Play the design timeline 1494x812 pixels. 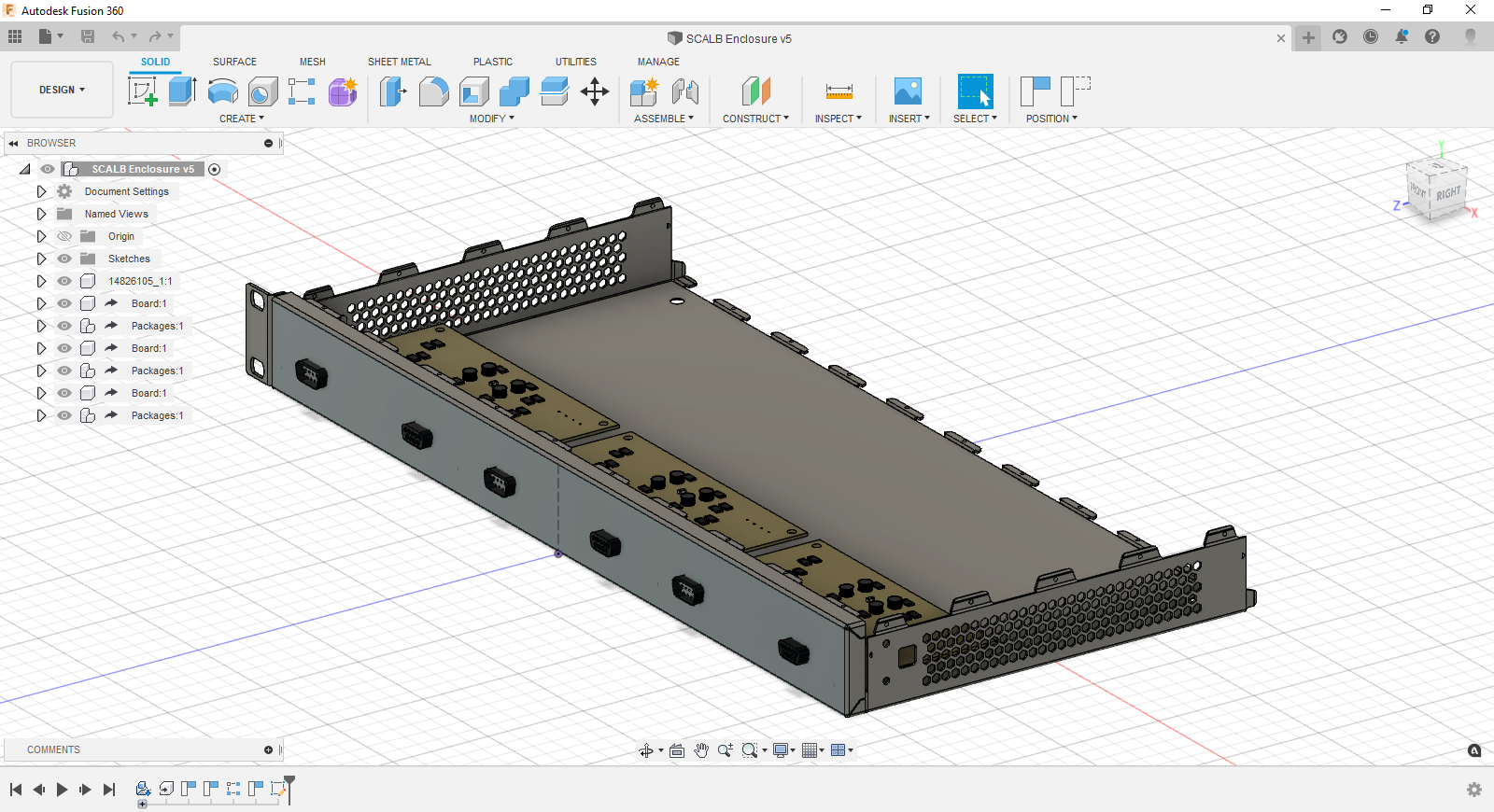coord(62,790)
